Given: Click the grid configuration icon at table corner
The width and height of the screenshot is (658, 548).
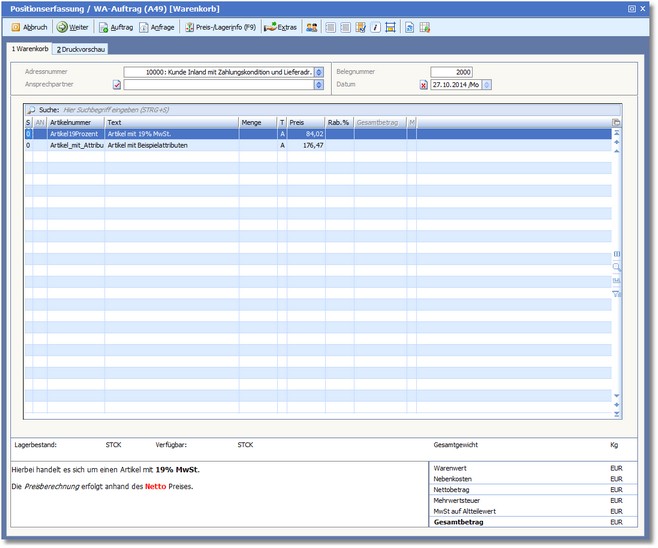Looking at the screenshot, I should tap(616, 122).
